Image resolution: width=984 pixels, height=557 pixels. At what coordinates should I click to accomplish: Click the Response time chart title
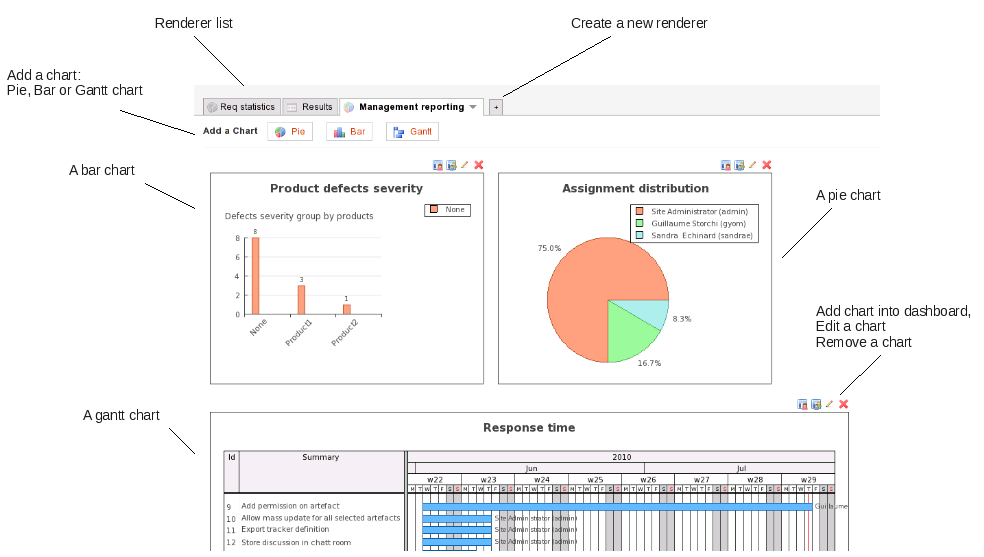pyautogui.click(x=529, y=428)
